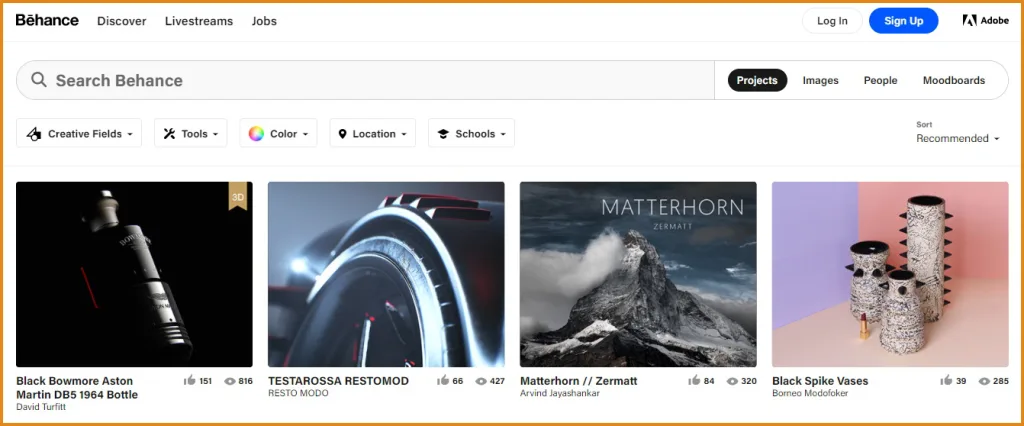Viewport: 1024px width, 426px height.
Task: Click the Schools graduation cap icon
Action: pyautogui.click(x=443, y=134)
